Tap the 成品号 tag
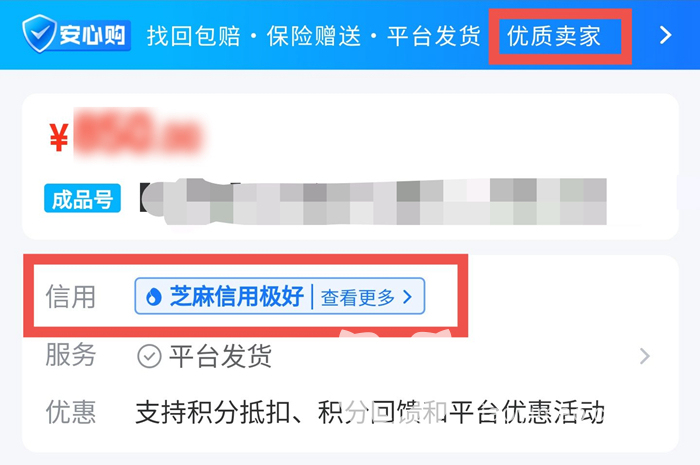Viewport: 700px width, 465px height. [x=83, y=198]
